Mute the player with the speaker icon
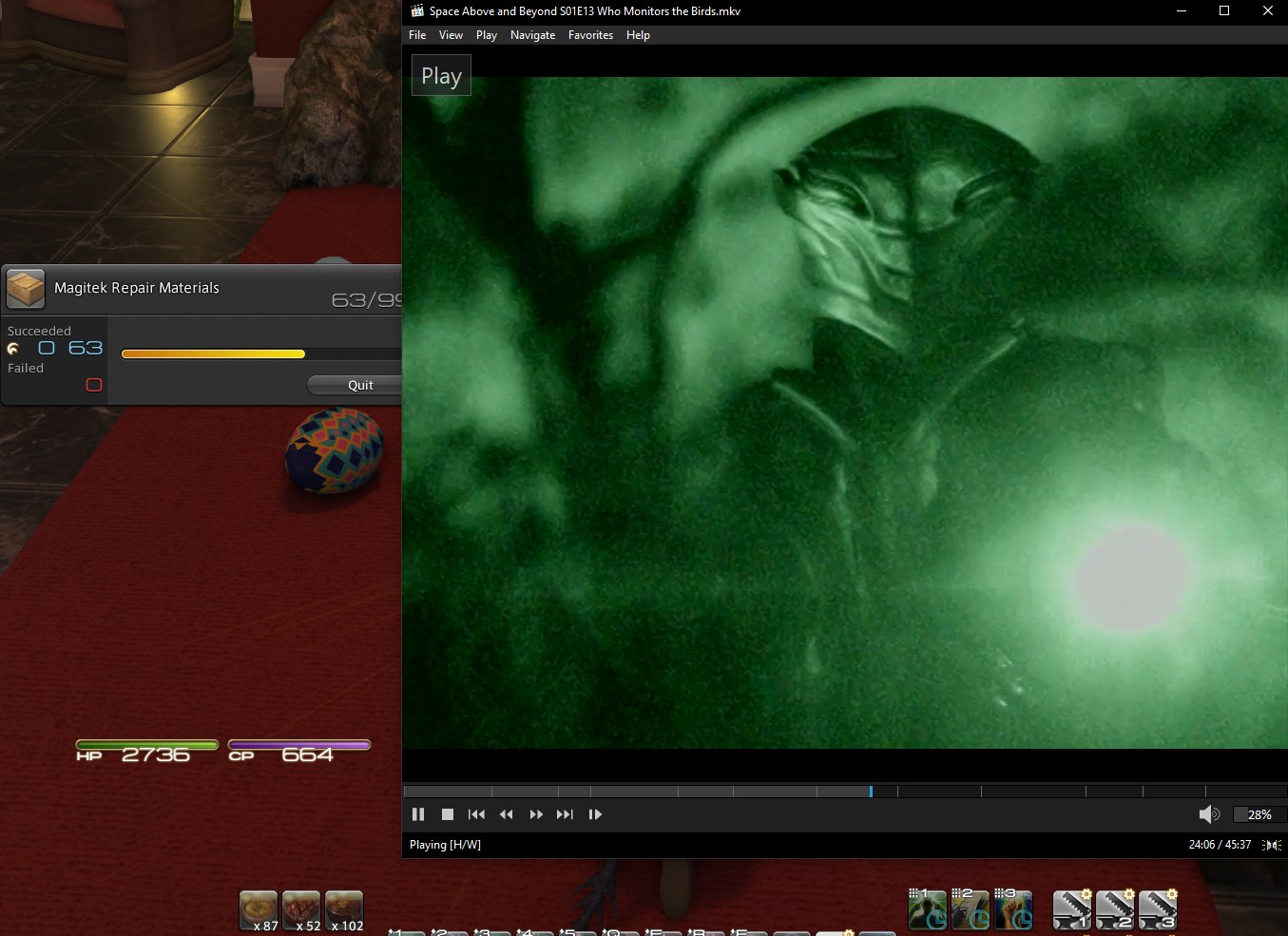Screen dimensions: 1288x936 1209,814
